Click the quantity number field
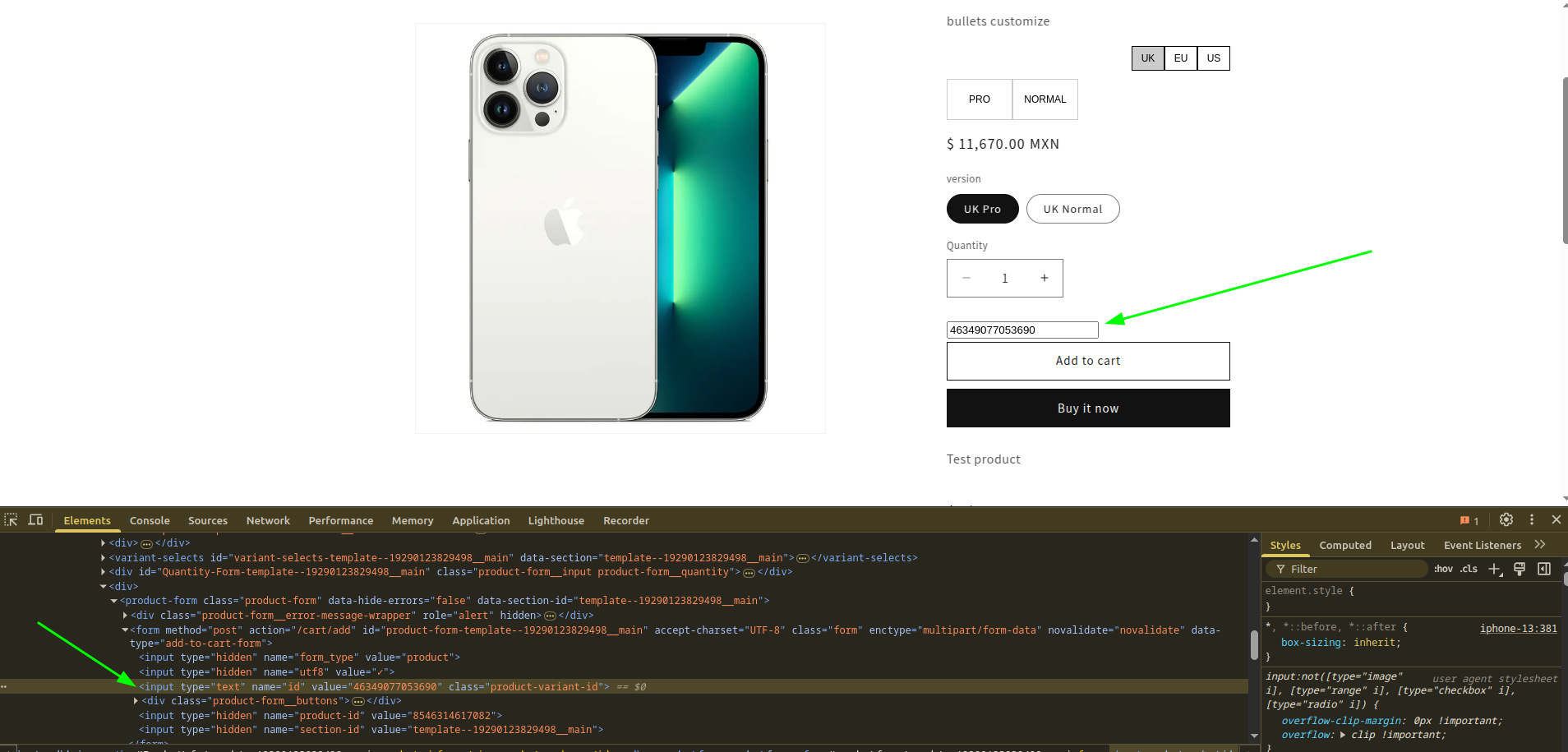 [x=1005, y=278]
